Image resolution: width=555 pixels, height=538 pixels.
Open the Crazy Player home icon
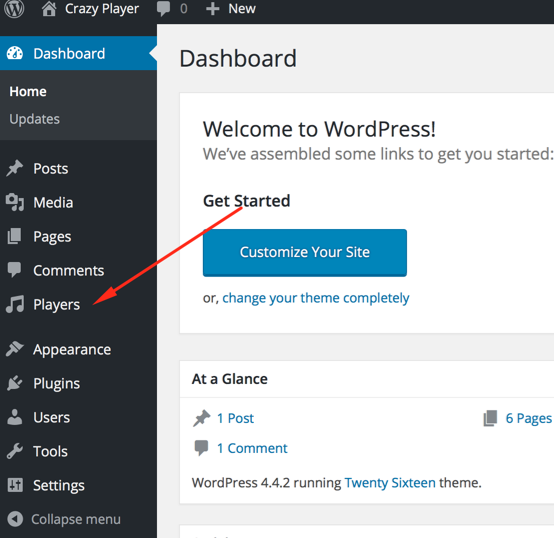49,8
